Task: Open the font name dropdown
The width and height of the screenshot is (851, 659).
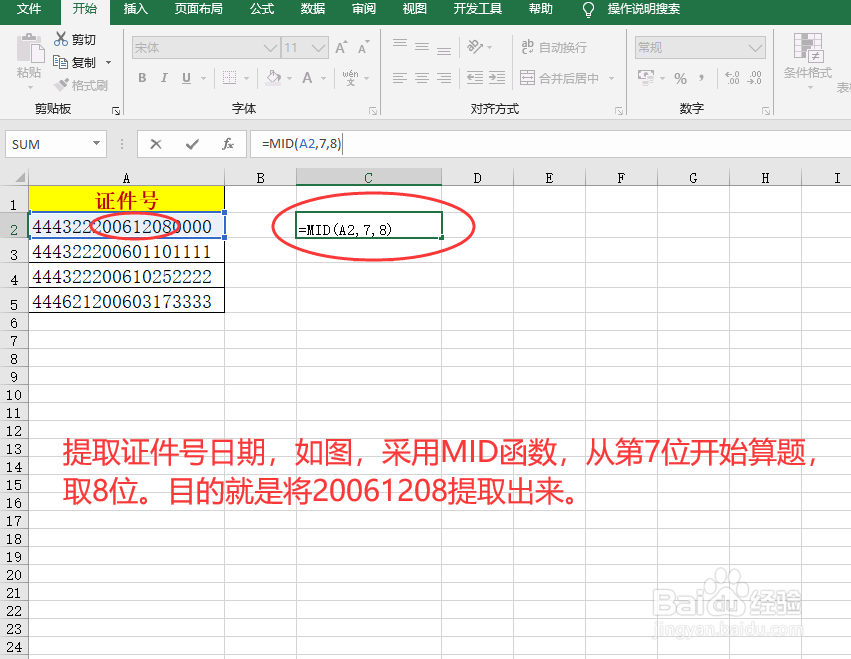Action: tap(270, 47)
